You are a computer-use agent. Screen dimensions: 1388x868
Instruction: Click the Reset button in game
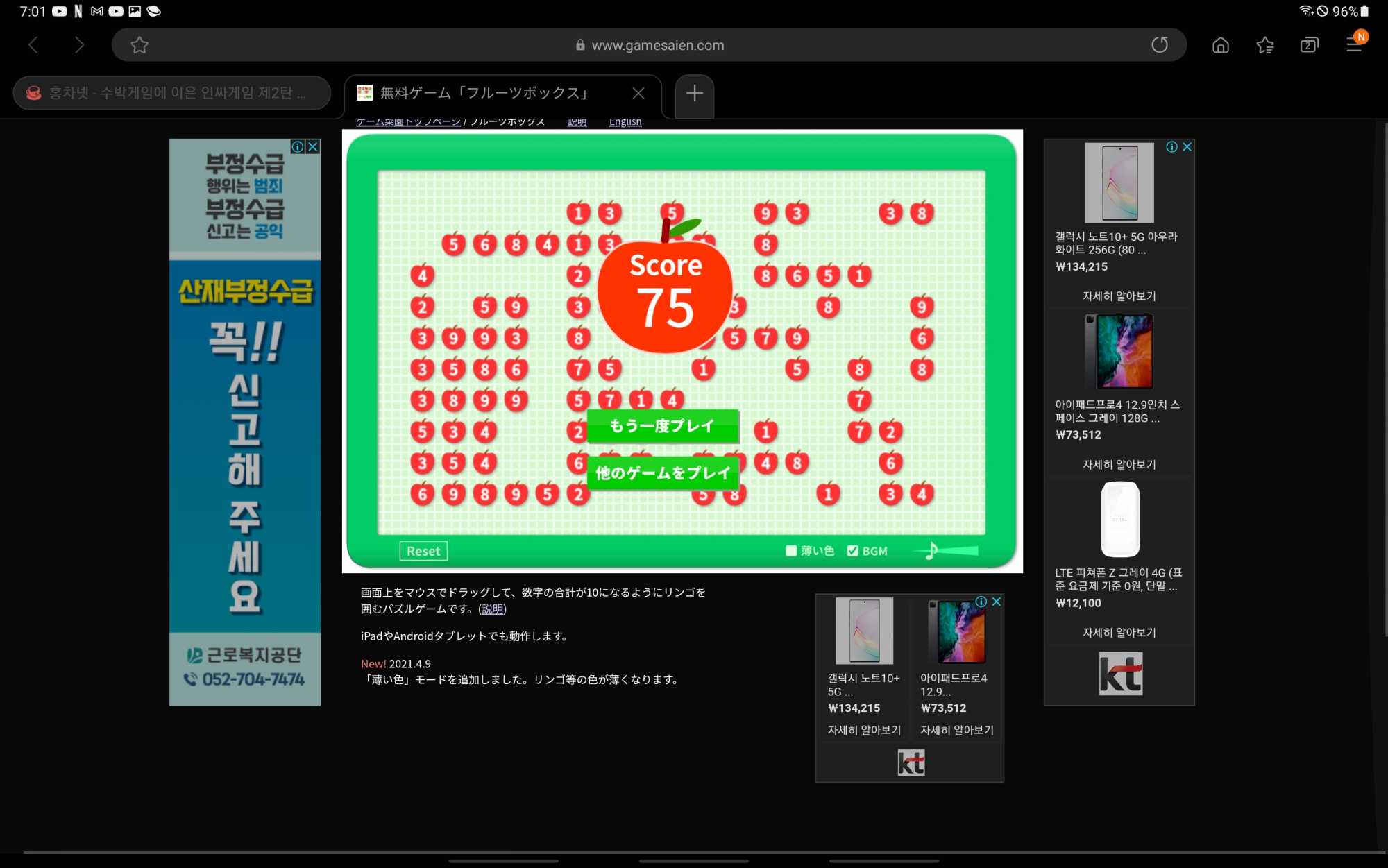click(x=423, y=551)
